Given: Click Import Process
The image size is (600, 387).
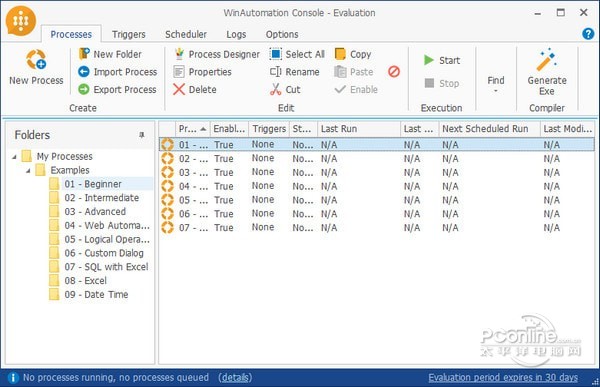Looking at the screenshot, I should pos(117,72).
